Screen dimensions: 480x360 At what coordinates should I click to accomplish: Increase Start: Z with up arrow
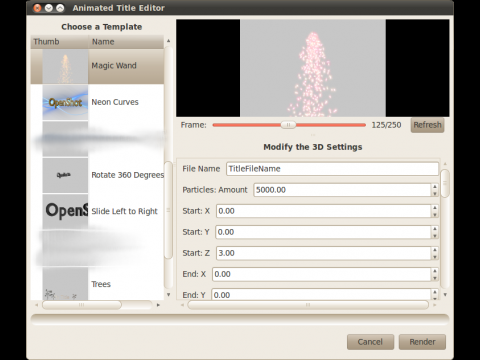pyautogui.click(x=435, y=250)
